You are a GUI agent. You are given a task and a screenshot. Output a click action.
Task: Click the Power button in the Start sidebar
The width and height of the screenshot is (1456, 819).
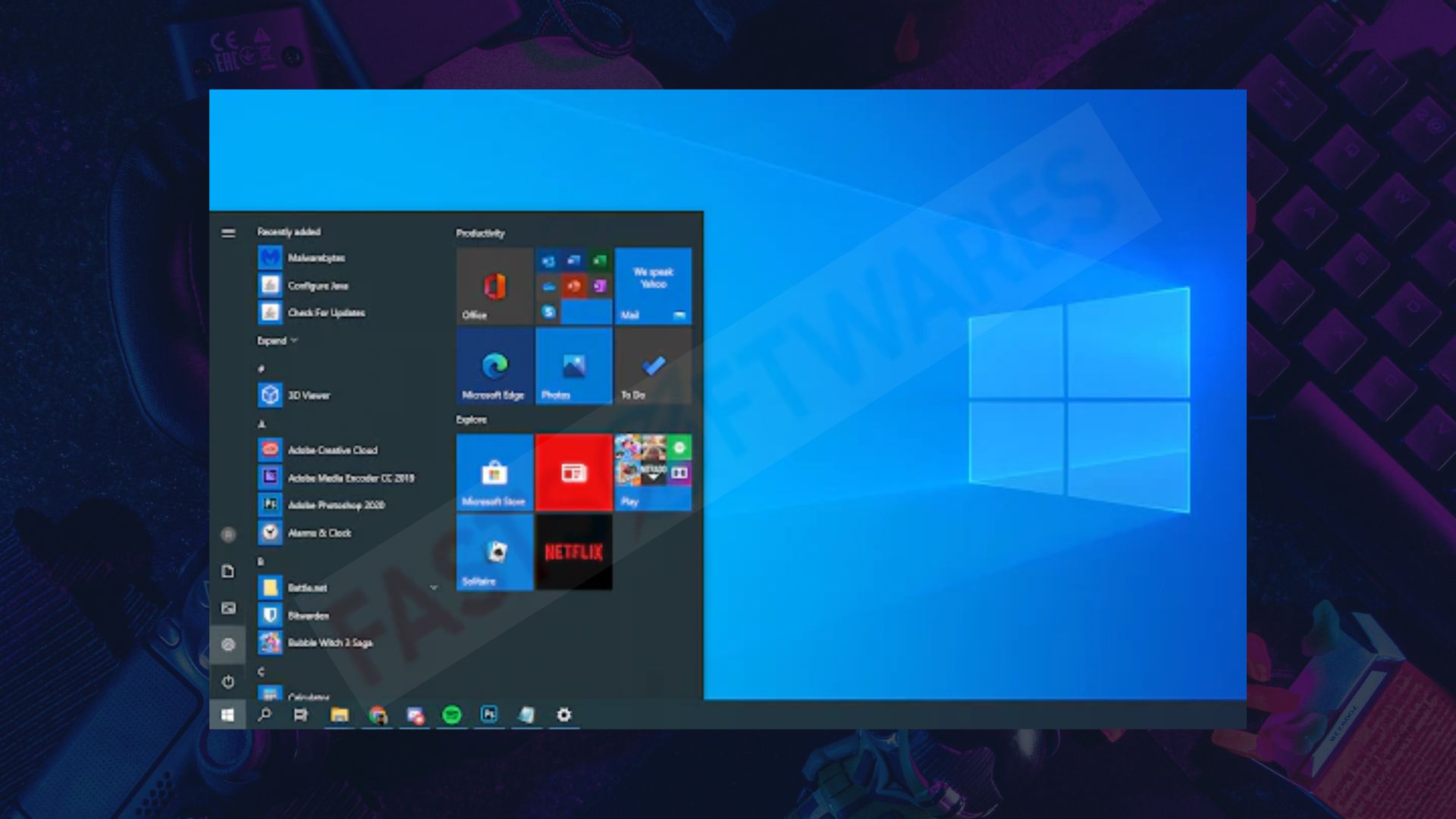(227, 682)
